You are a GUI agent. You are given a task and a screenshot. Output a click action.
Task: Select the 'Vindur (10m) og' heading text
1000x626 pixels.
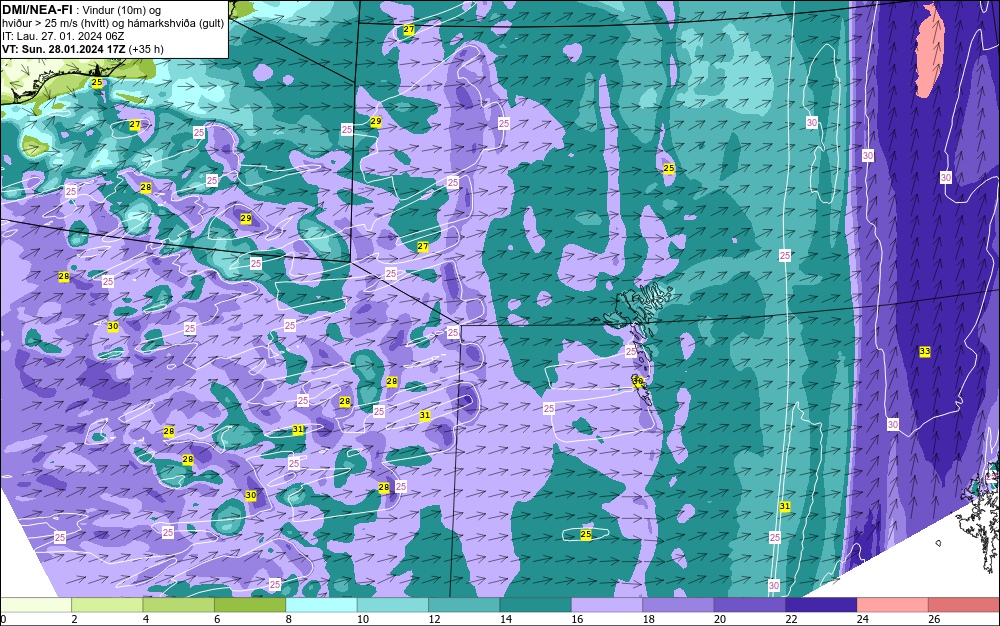(x=122, y=10)
